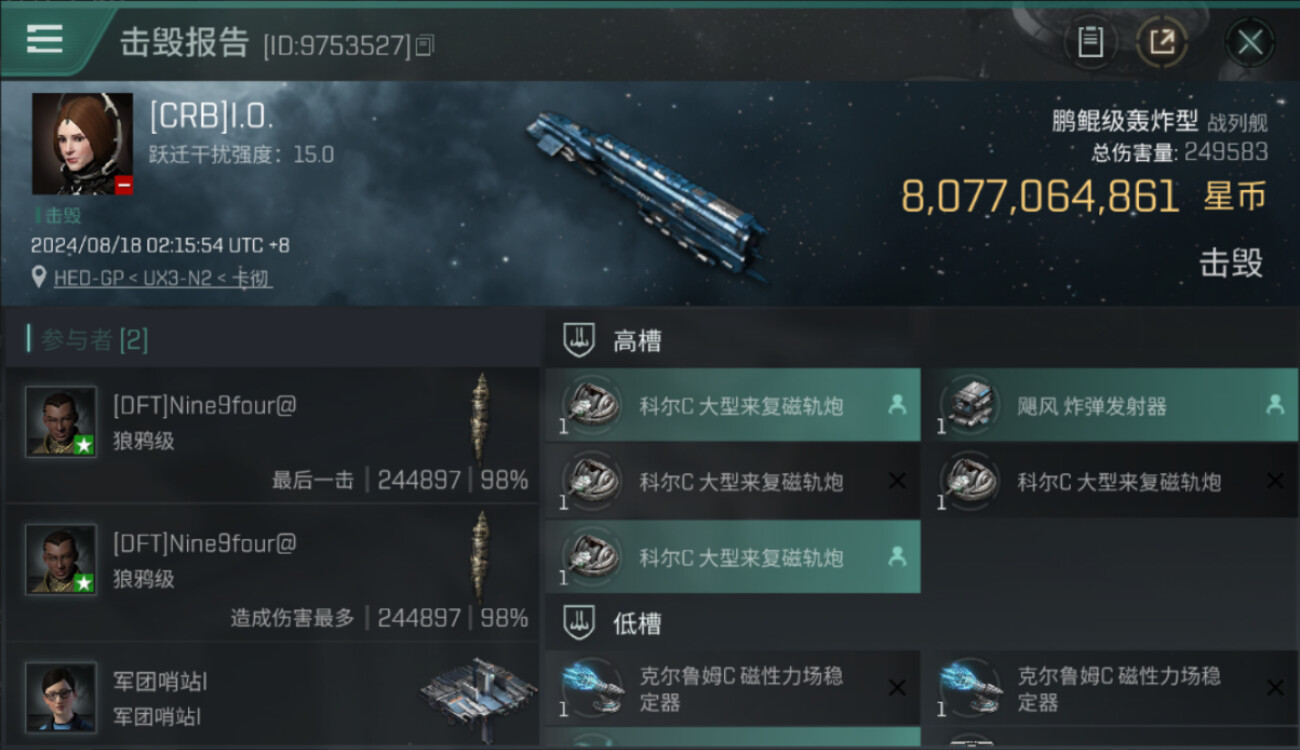Select the first 科尔C 大型来复磁轨炮 module
Viewport: 1300px width, 750px height.
click(733, 405)
